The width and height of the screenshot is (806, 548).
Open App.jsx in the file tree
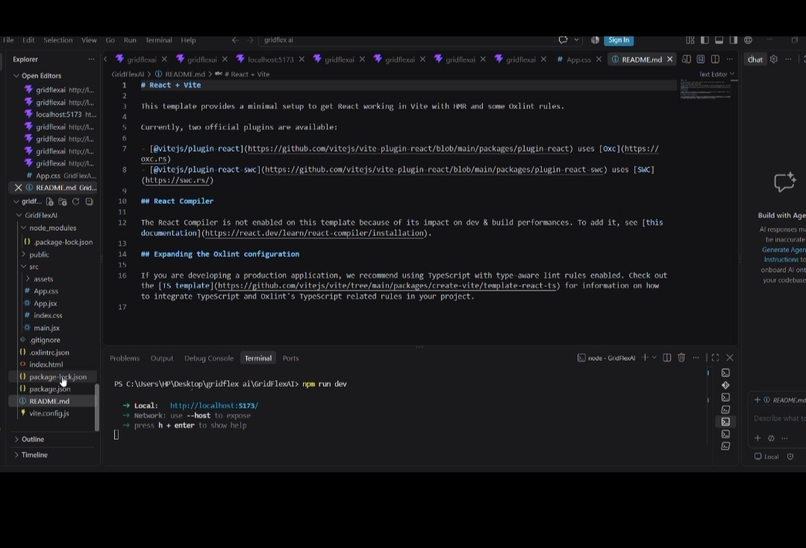(x=45, y=303)
